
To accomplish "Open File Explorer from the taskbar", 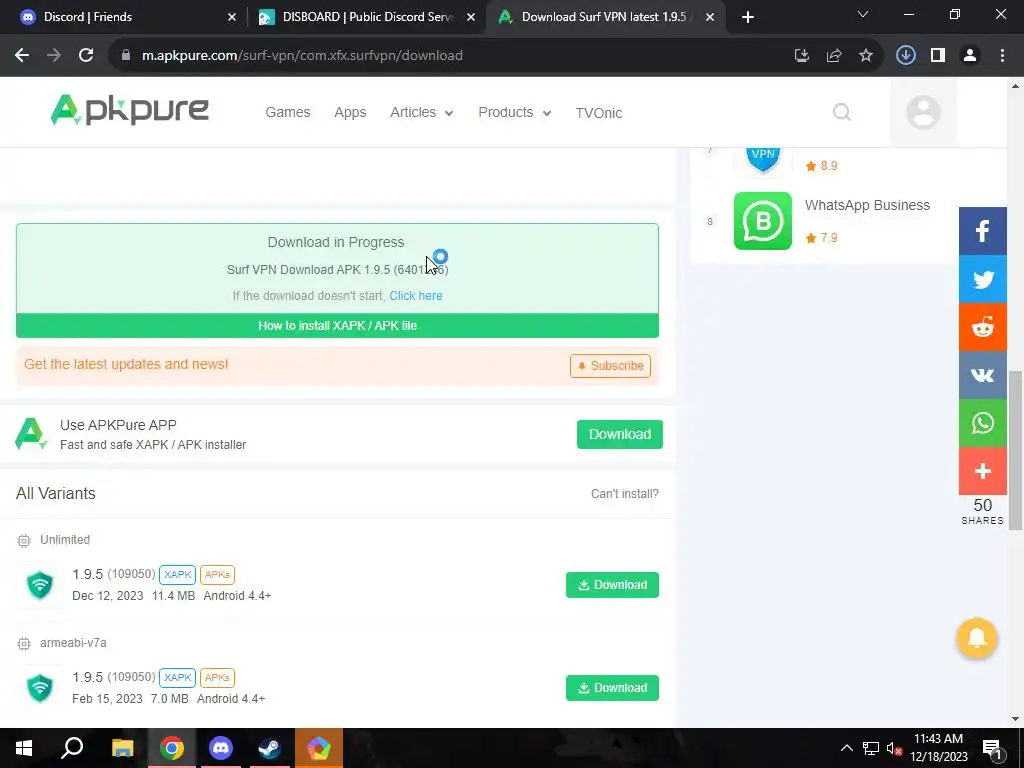I will coord(122,748).
